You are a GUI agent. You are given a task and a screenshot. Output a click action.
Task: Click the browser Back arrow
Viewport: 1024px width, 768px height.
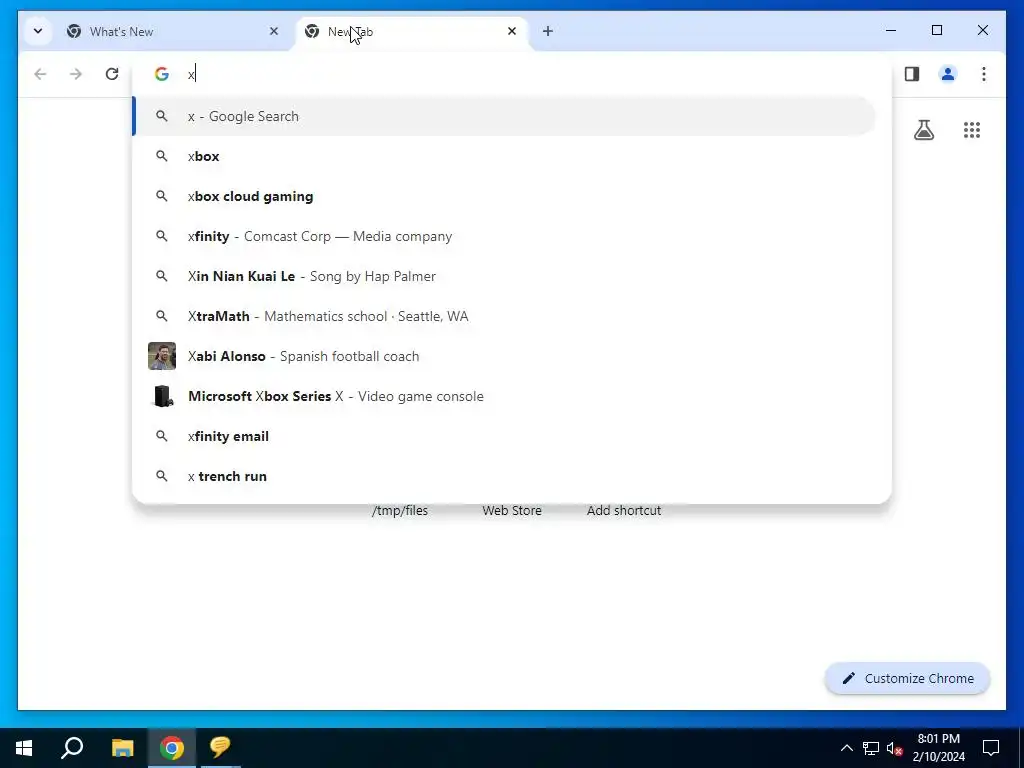pyautogui.click(x=40, y=74)
